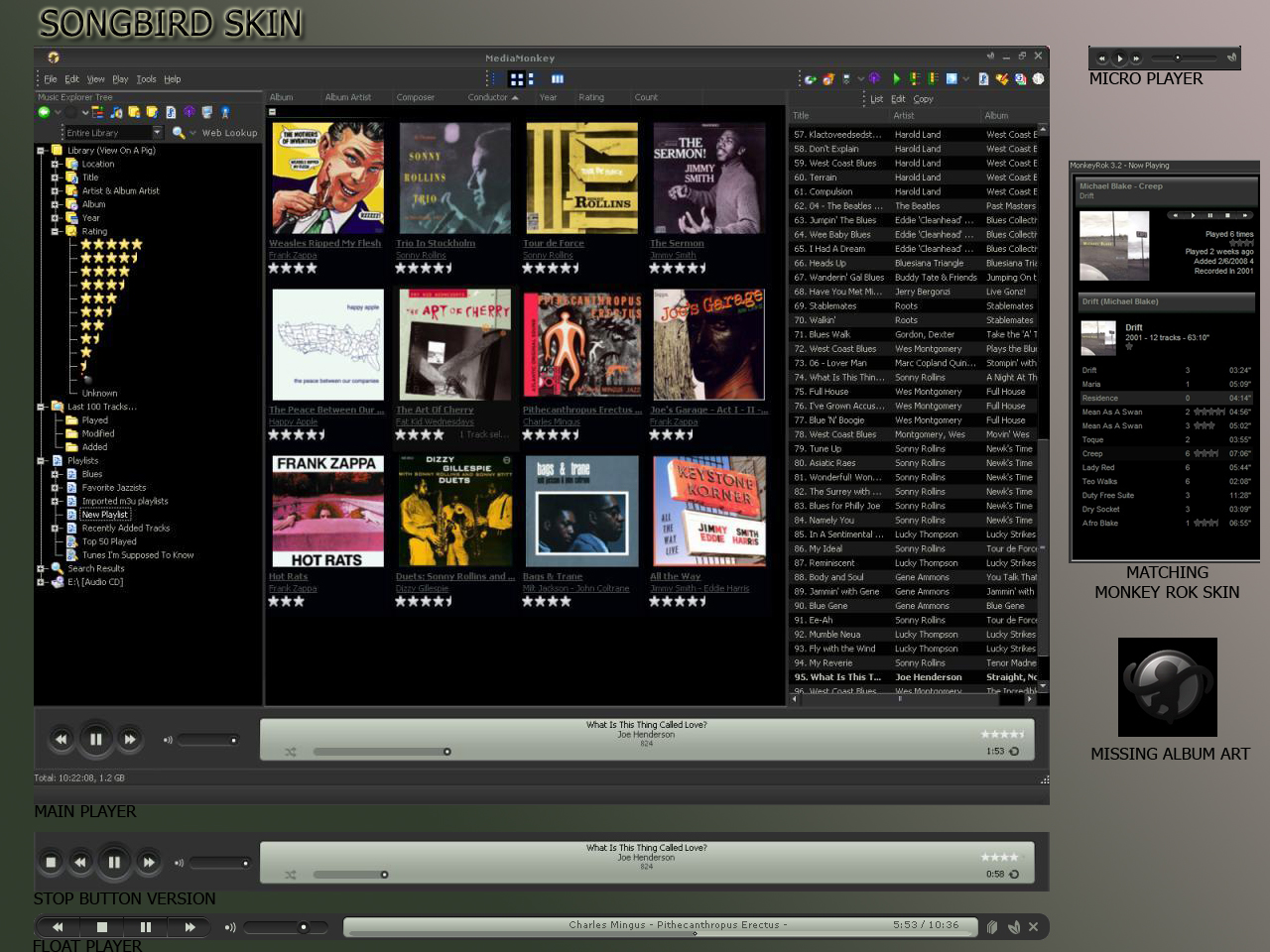Switch to album art grid view icon

pyautogui.click(x=517, y=78)
